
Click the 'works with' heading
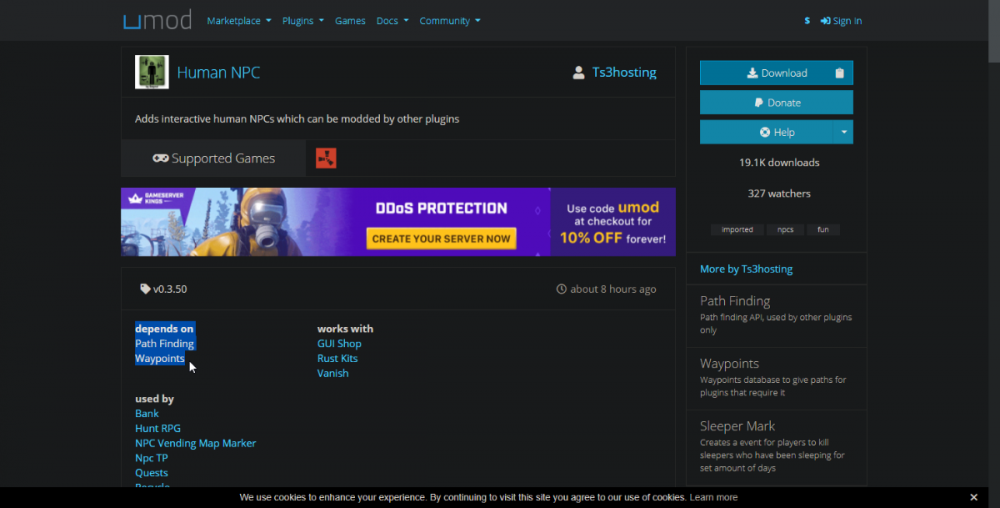[345, 329]
